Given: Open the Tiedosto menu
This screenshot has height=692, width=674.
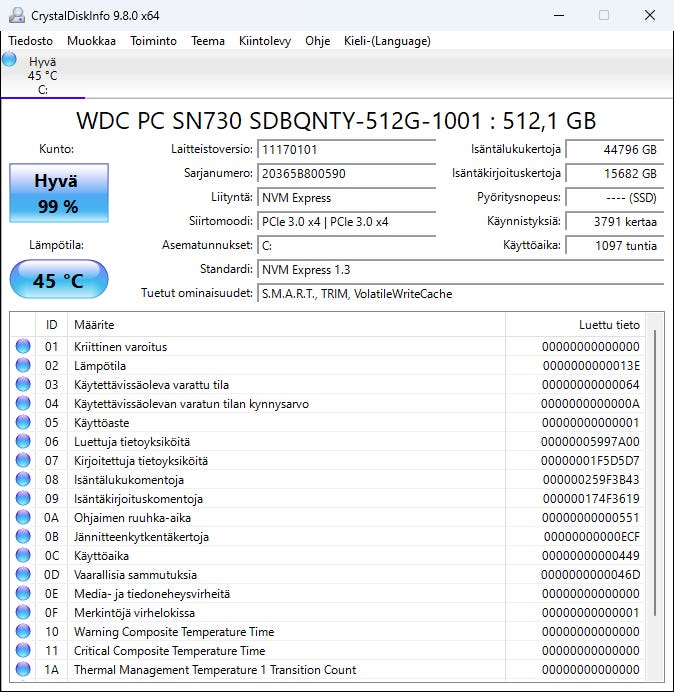Looking at the screenshot, I should click(x=30, y=41).
